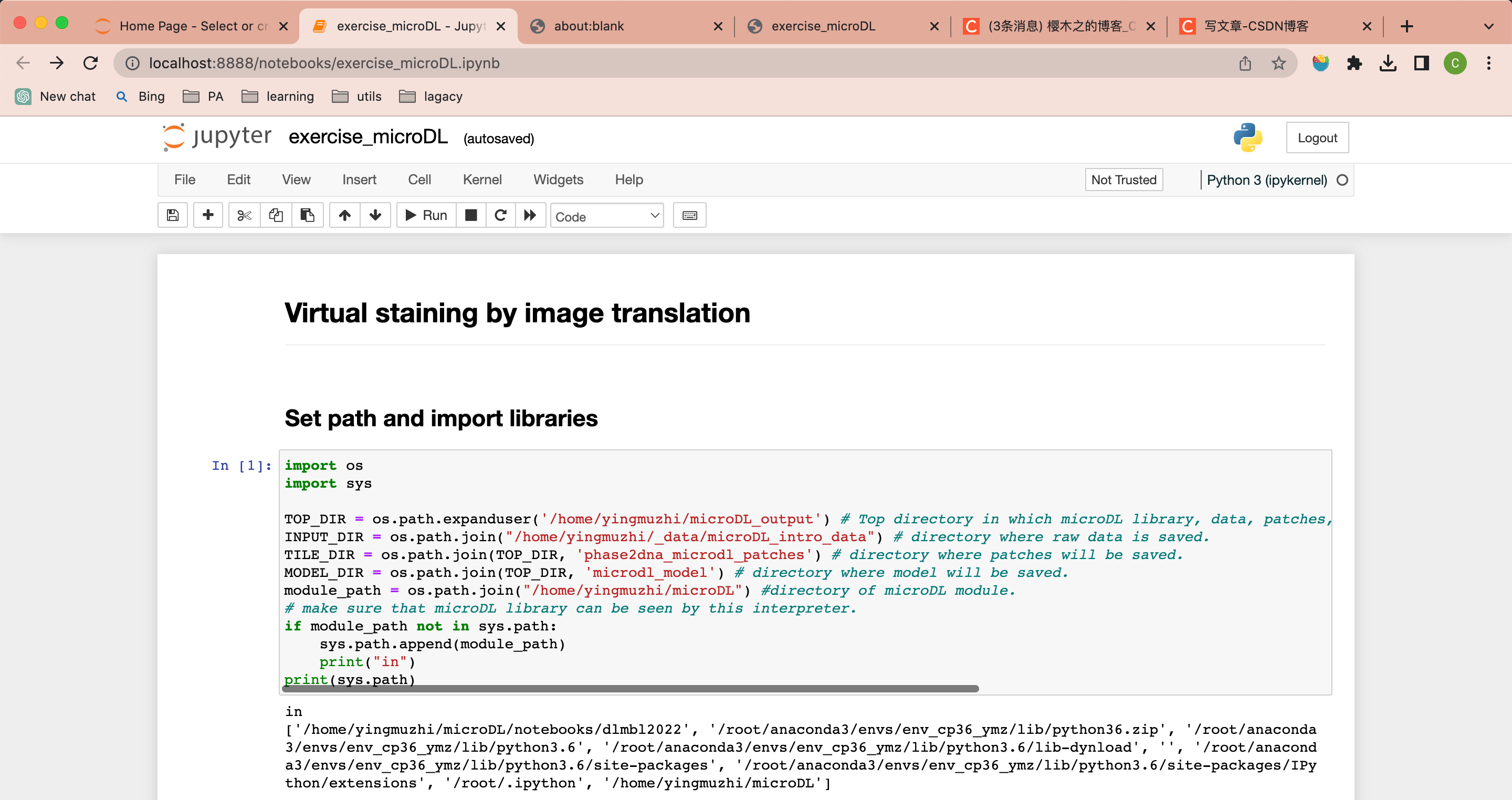
Task: Click the Not Trusted button
Action: click(1123, 180)
